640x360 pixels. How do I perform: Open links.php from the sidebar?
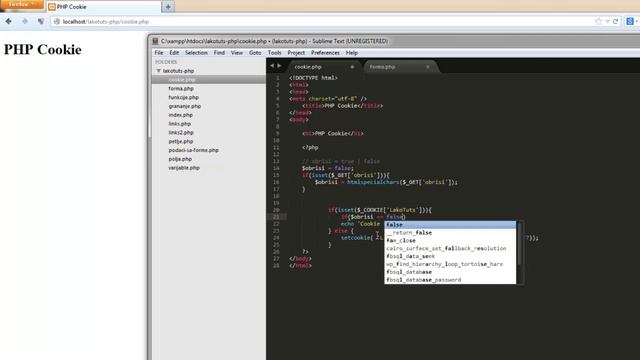click(180, 124)
